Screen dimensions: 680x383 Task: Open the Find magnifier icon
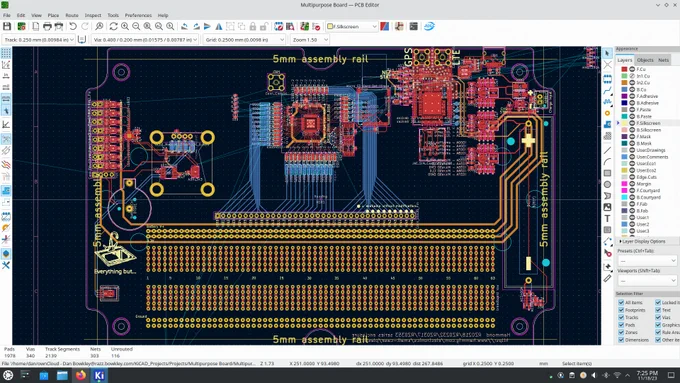coord(99,26)
